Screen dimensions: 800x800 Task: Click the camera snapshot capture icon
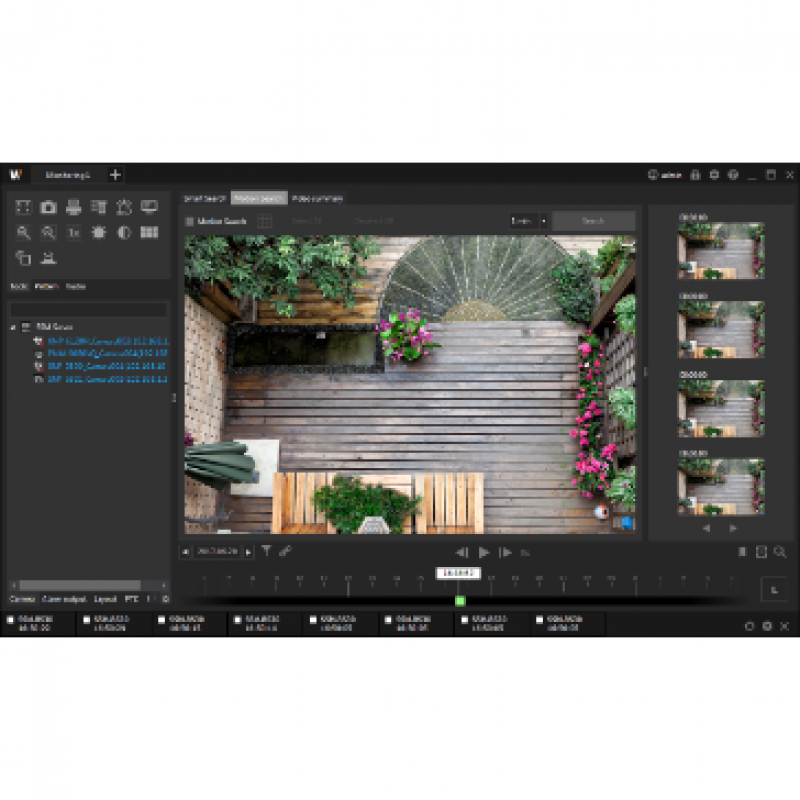(48, 207)
